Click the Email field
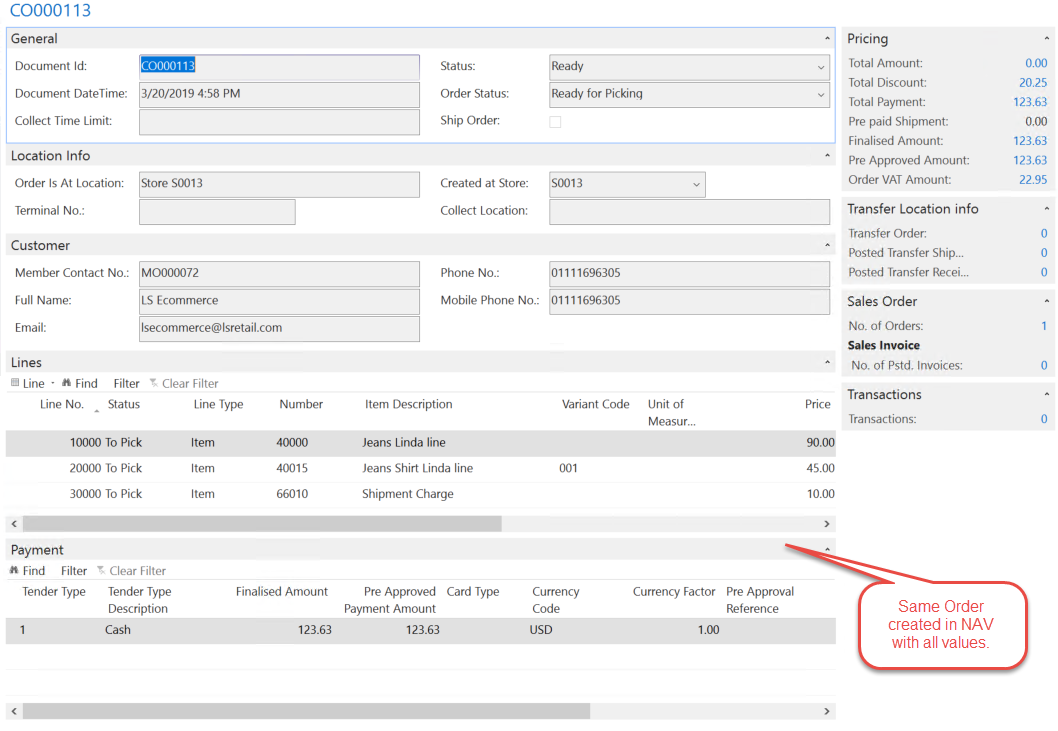1058x731 pixels. coord(279,328)
